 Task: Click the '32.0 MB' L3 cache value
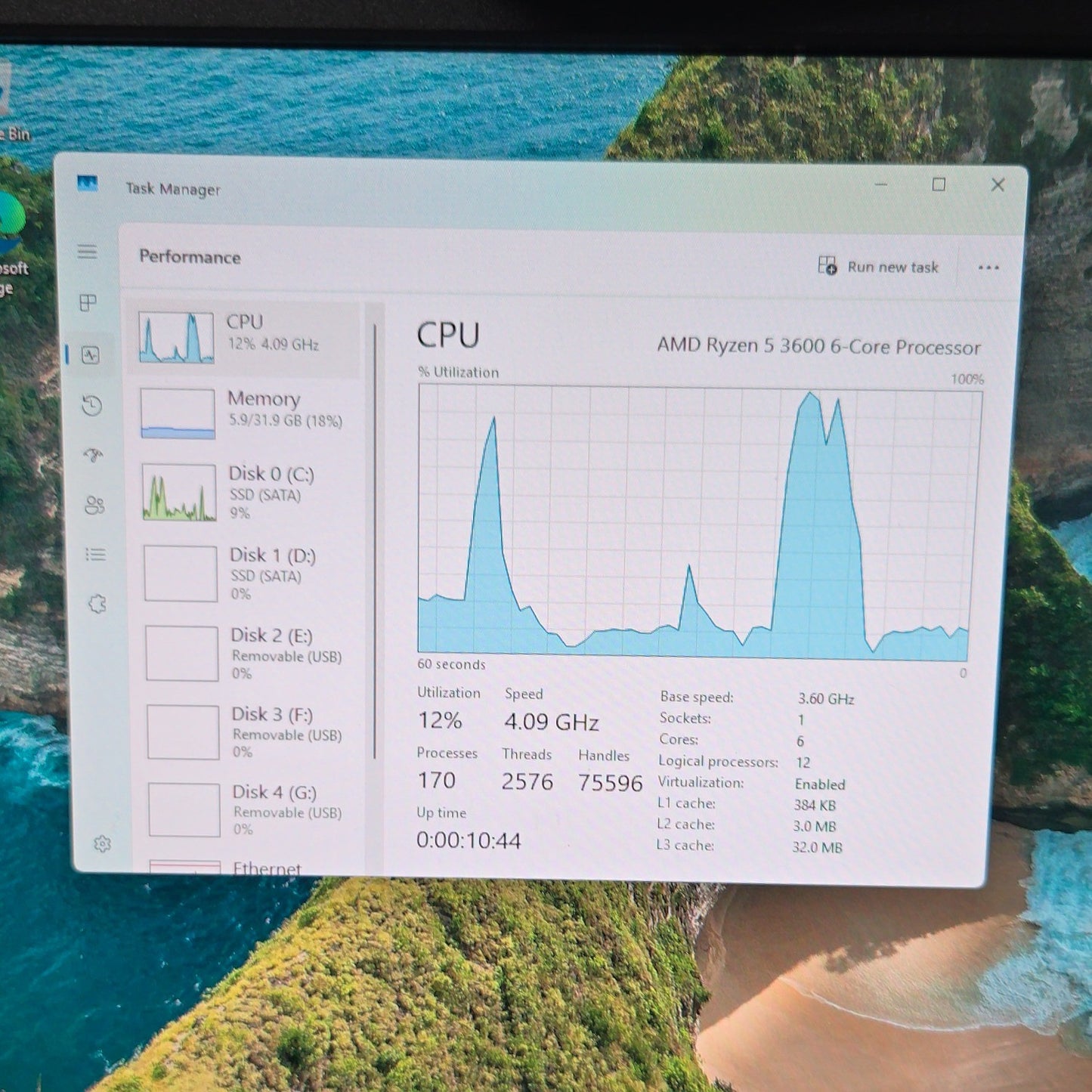pos(817,847)
